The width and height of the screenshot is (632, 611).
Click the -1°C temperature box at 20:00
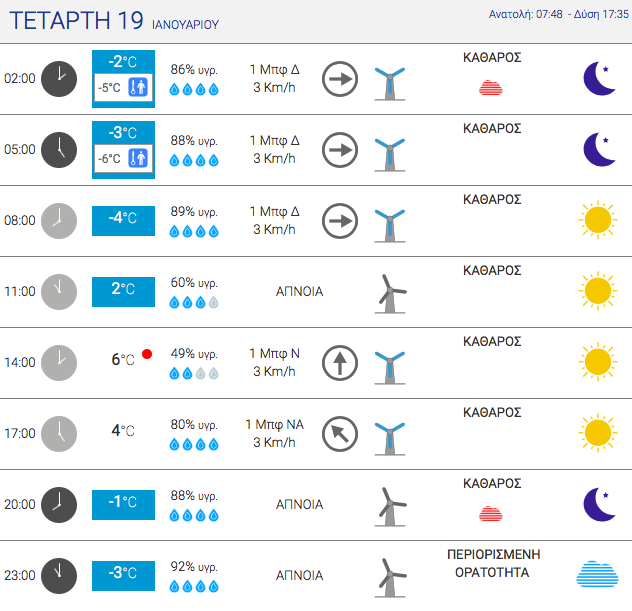[x=123, y=505]
